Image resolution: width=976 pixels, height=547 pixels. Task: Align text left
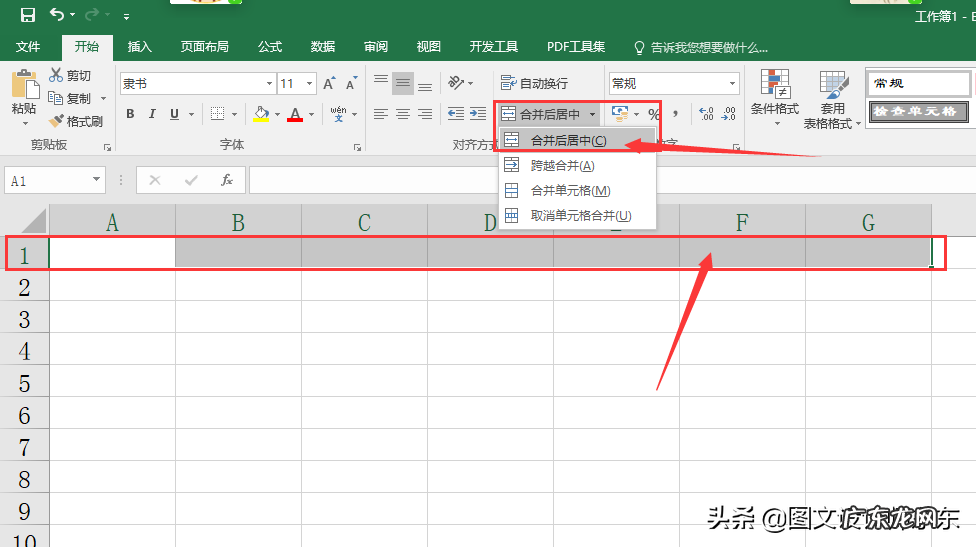(381, 114)
